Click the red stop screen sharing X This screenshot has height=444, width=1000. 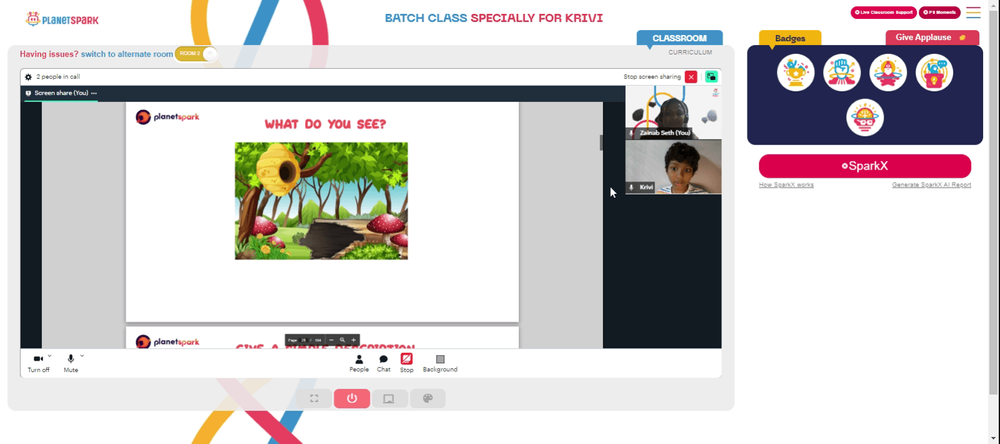pos(691,77)
